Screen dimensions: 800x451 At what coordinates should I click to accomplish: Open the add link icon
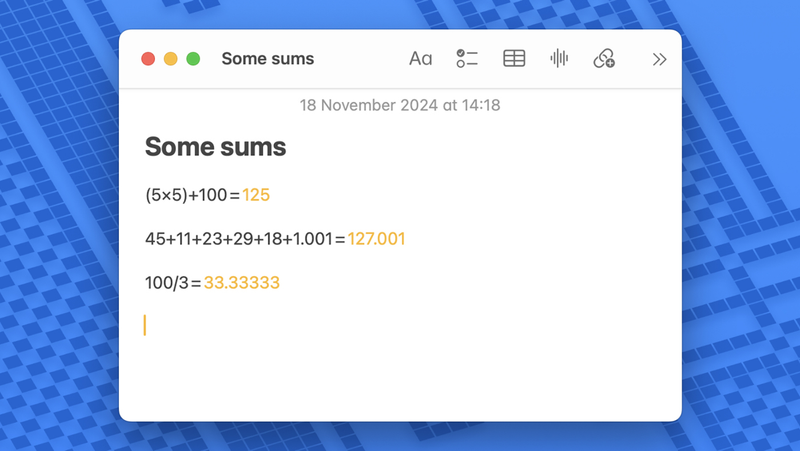coord(604,59)
